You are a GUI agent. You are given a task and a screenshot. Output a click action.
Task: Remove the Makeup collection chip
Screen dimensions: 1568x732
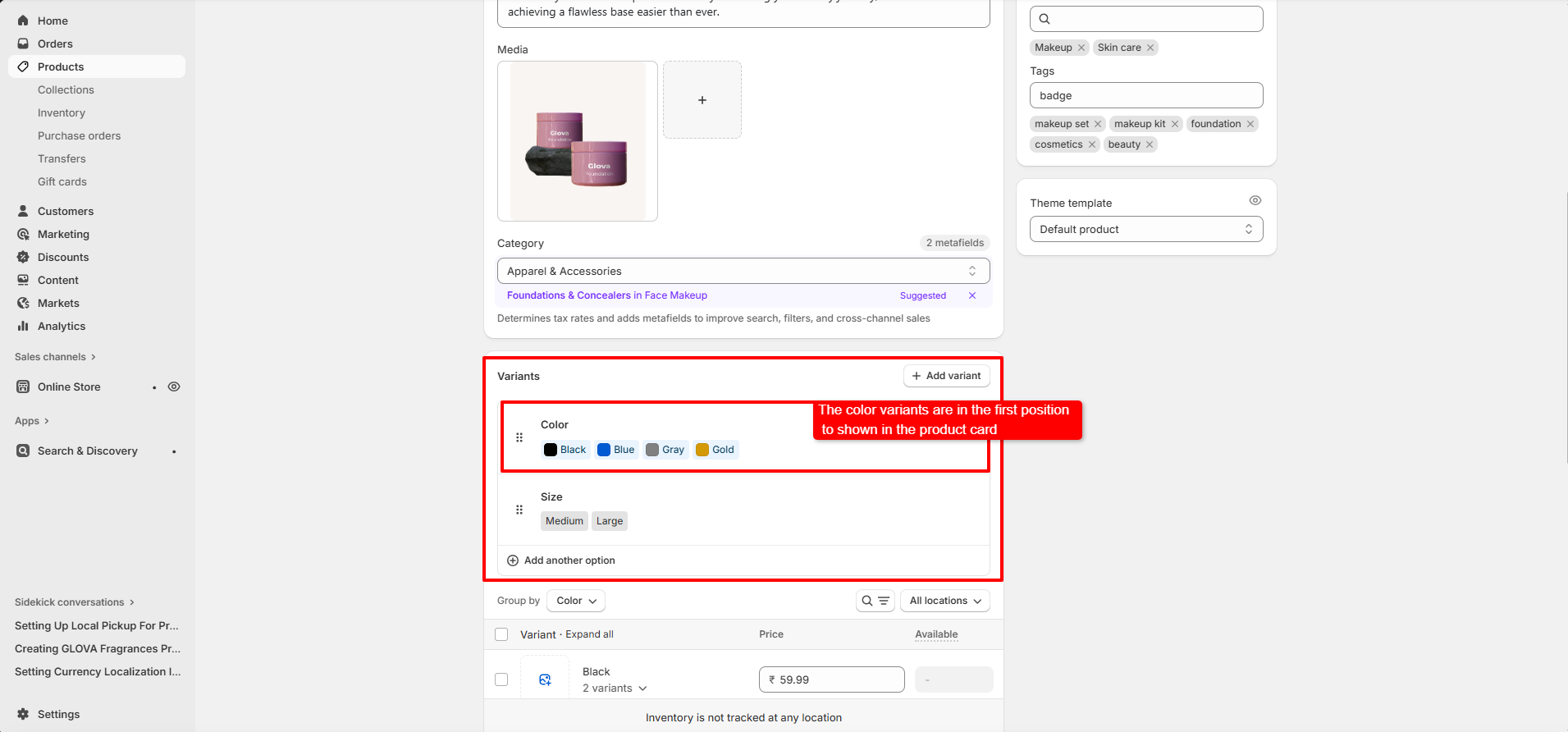(x=1081, y=48)
